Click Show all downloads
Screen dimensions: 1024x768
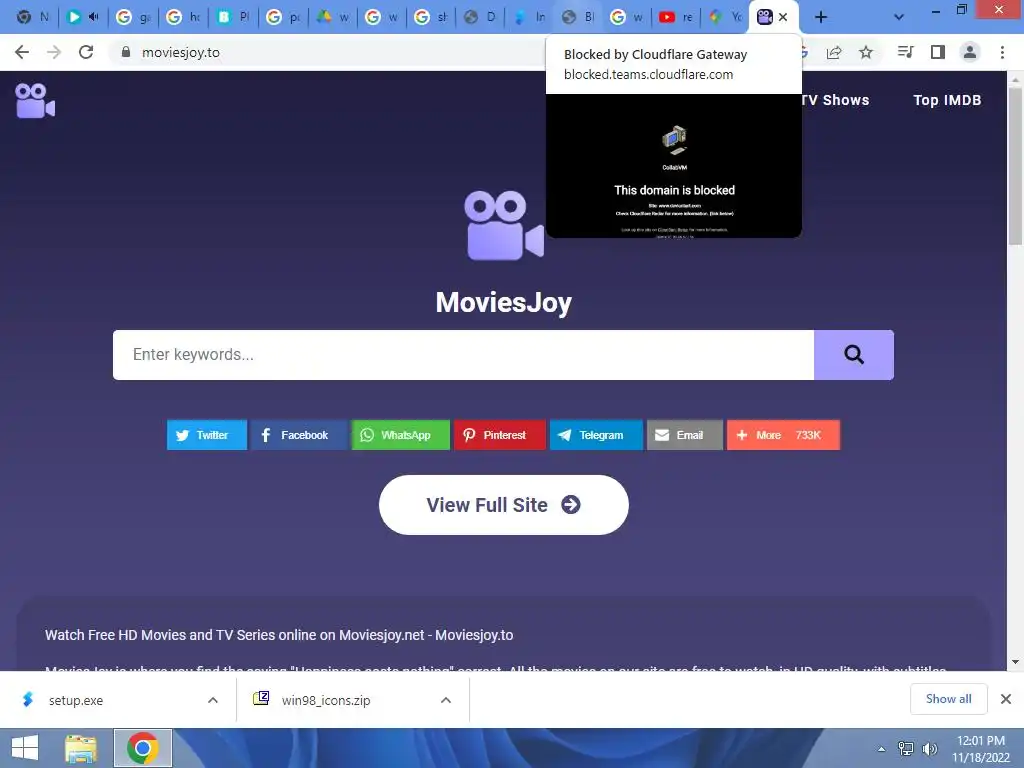point(948,699)
